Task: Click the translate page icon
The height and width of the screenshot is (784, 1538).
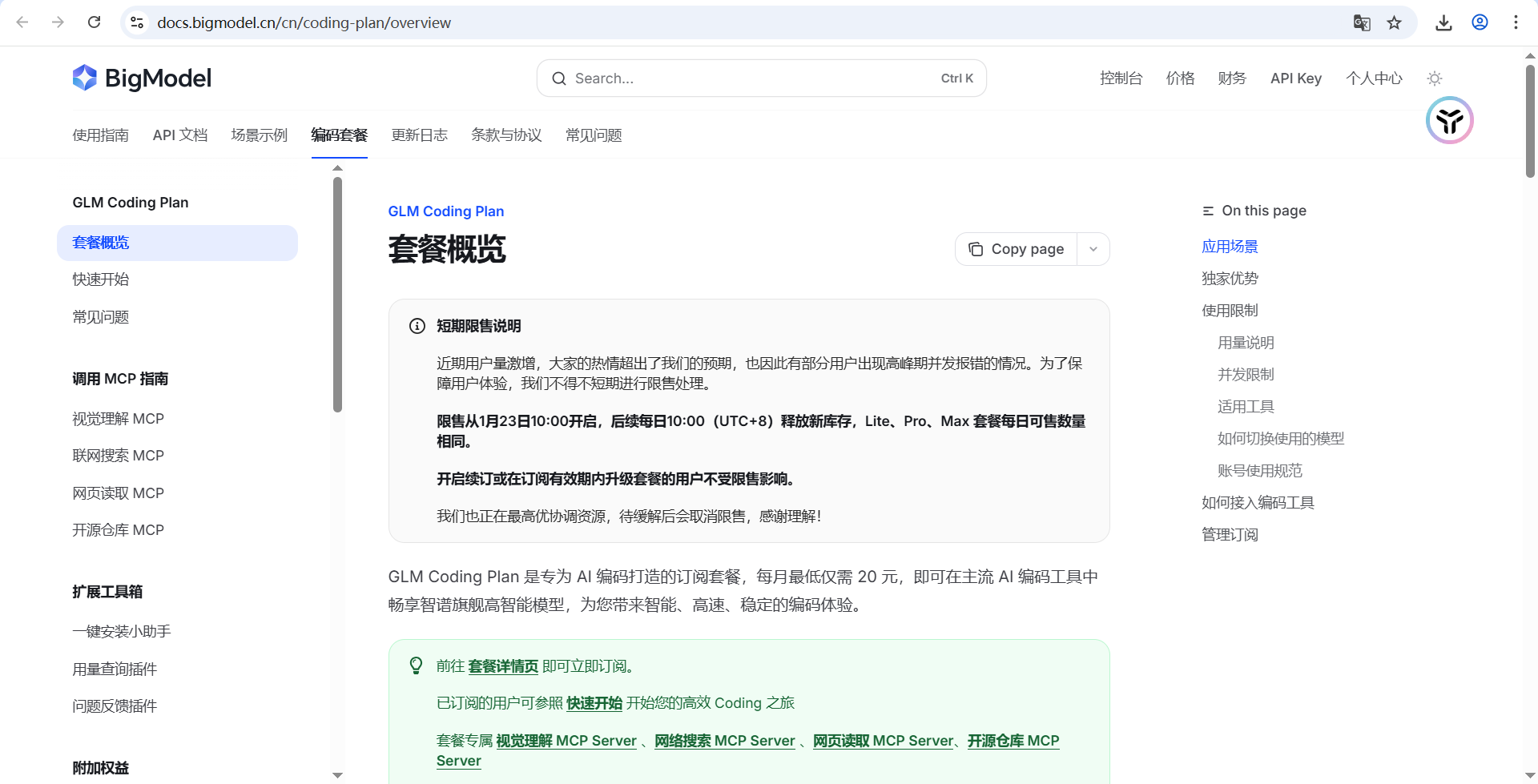Action: point(1362,22)
